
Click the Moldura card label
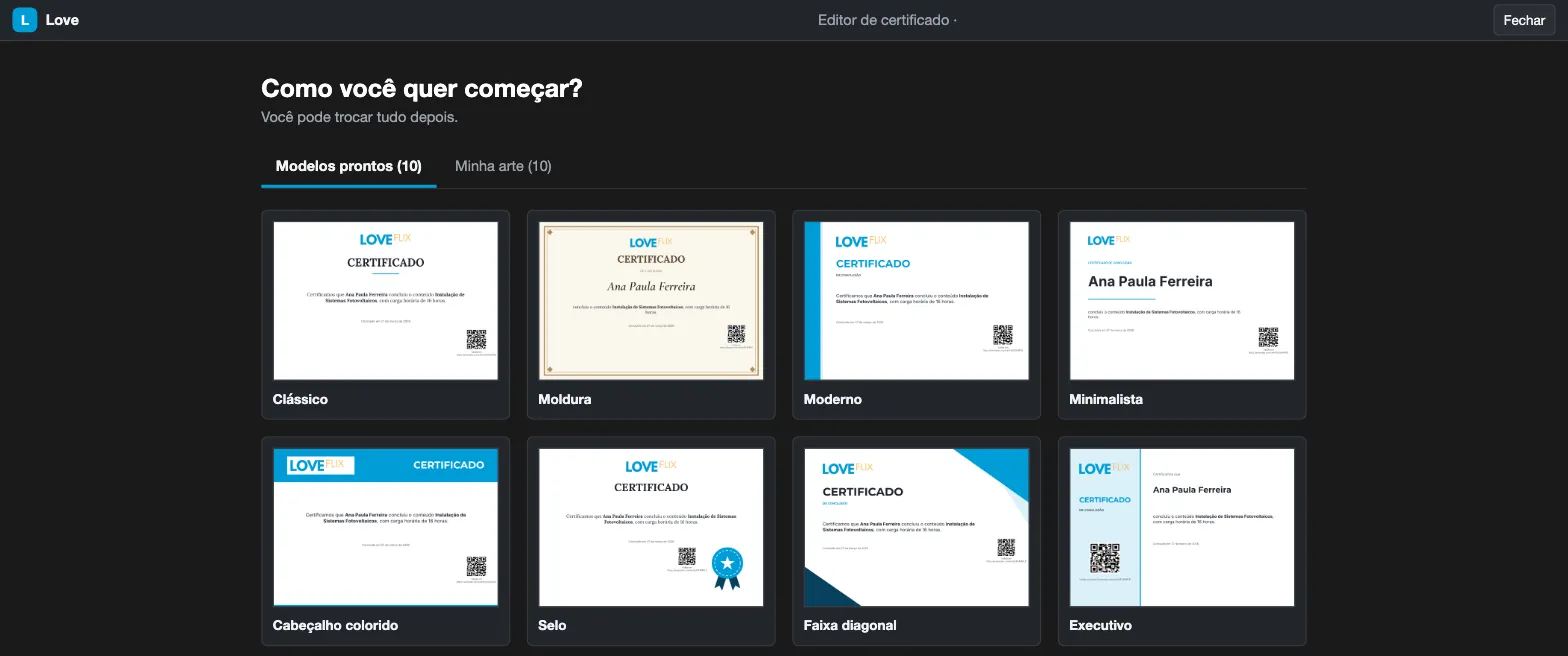[565, 399]
